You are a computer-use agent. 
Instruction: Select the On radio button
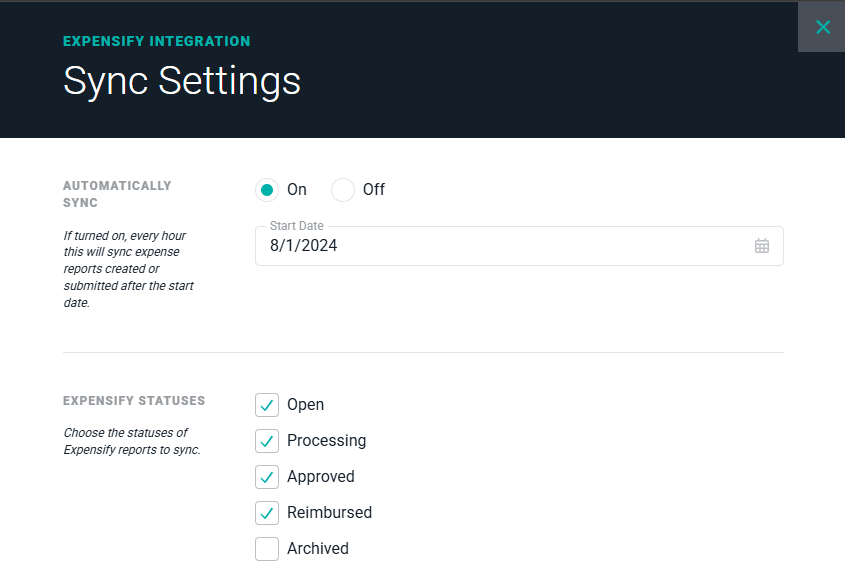coord(267,190)
